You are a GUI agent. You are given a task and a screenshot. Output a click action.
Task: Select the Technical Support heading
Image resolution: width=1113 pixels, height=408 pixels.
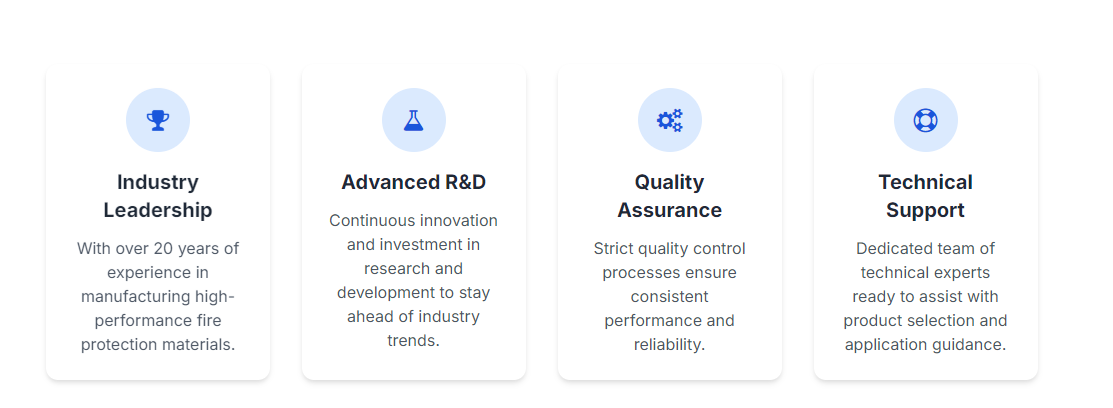[x=926, y=196]
